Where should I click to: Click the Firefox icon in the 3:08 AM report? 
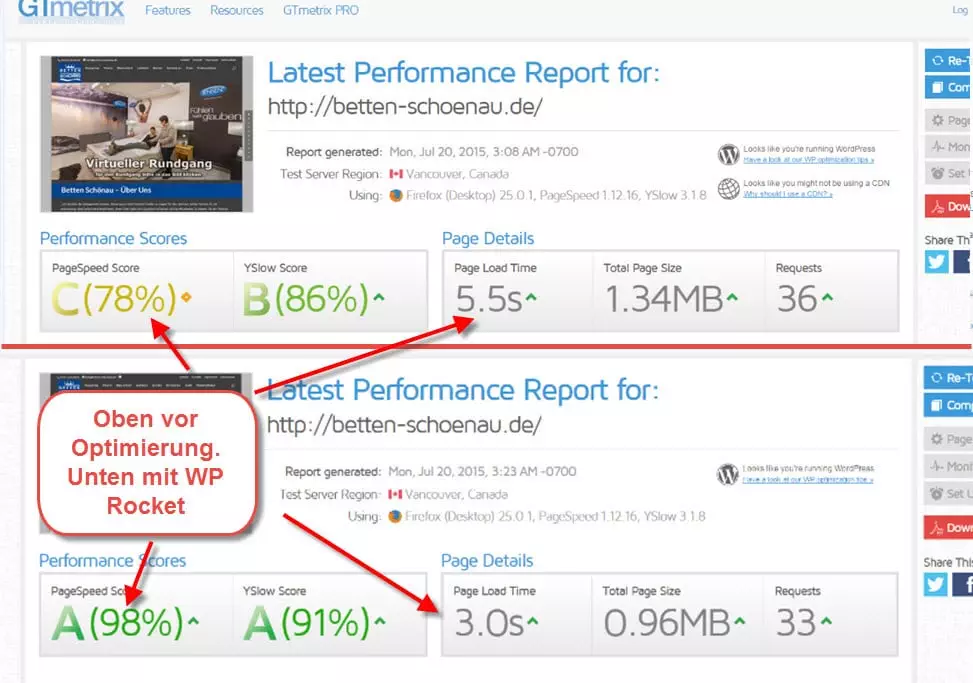396,195
